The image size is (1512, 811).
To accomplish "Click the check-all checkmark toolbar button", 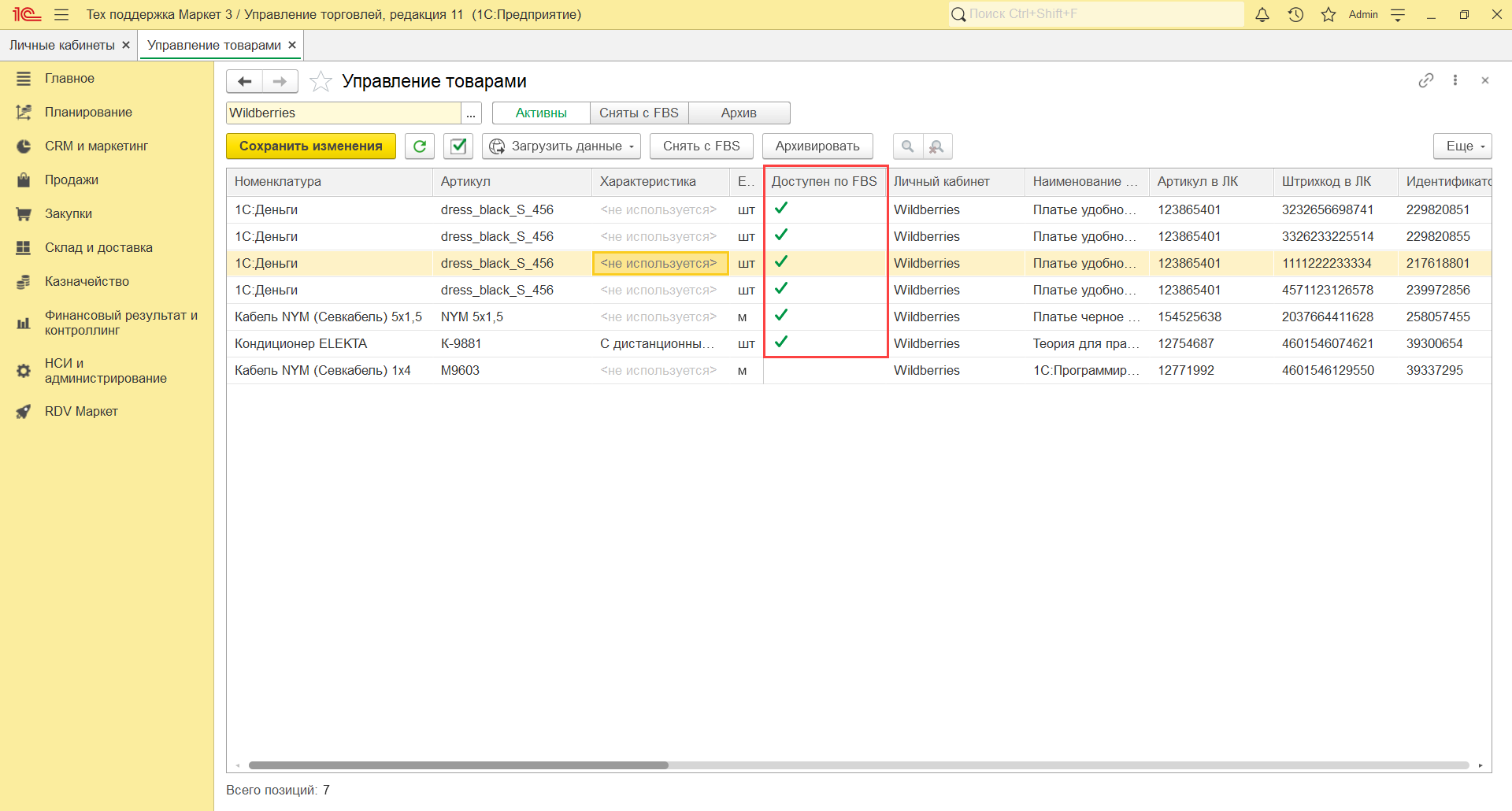I will coord(458,146).
